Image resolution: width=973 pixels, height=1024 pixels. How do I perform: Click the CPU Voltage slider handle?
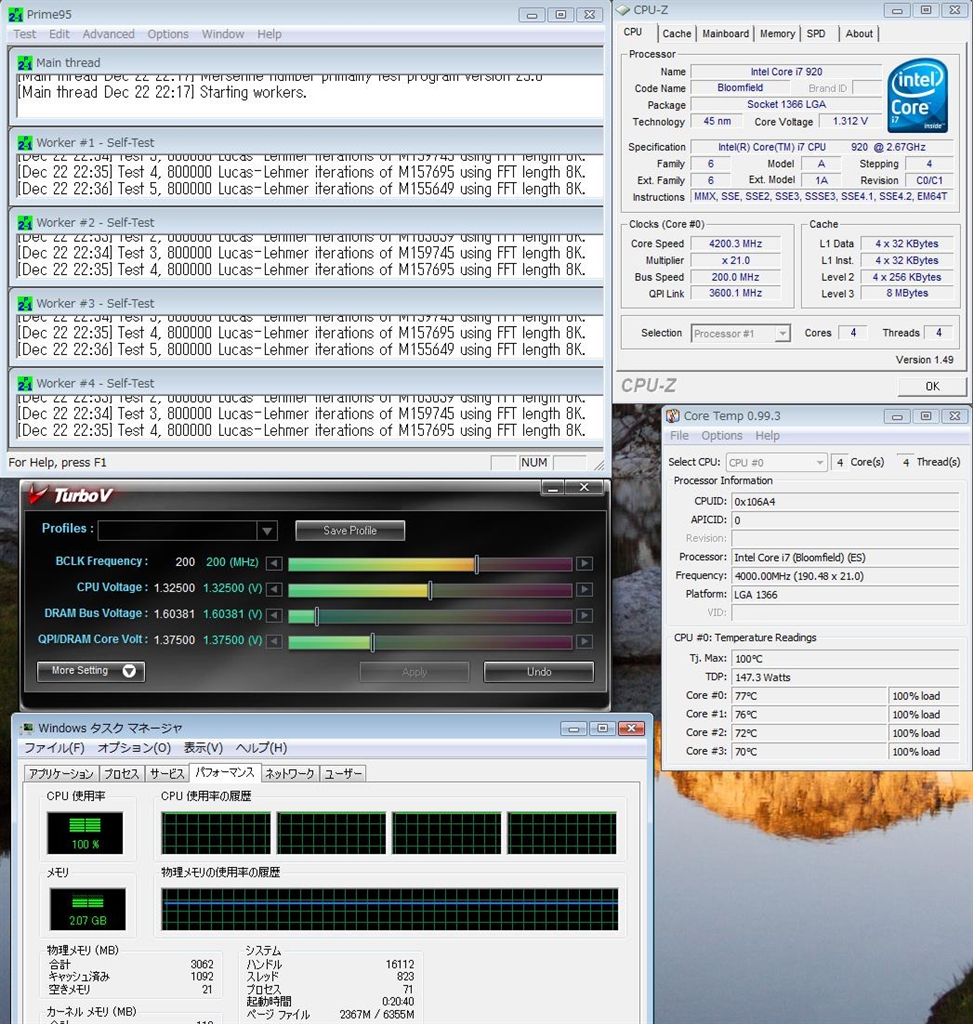[430, 590]
